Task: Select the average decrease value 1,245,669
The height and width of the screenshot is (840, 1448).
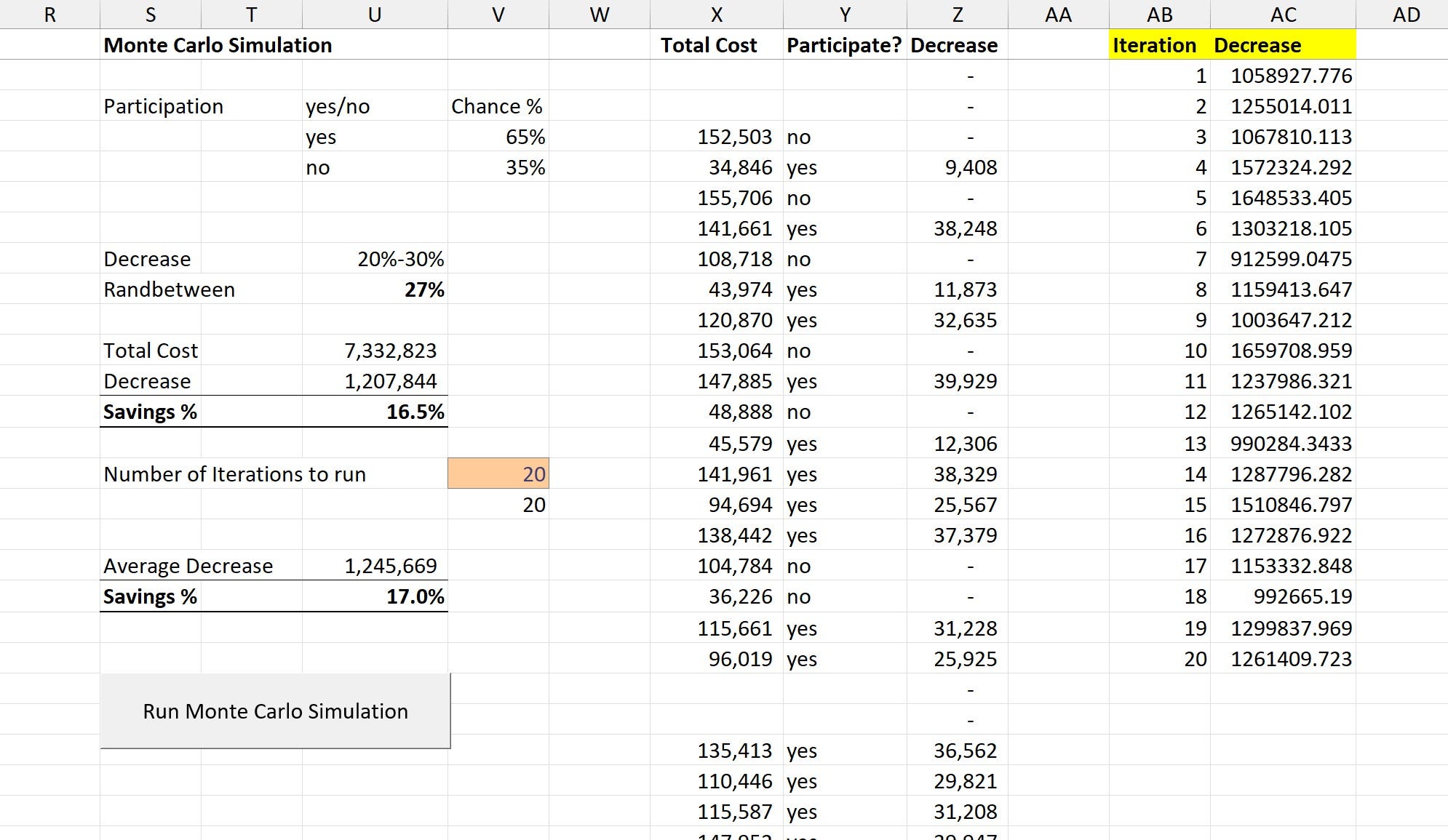Action: (375, 566)
